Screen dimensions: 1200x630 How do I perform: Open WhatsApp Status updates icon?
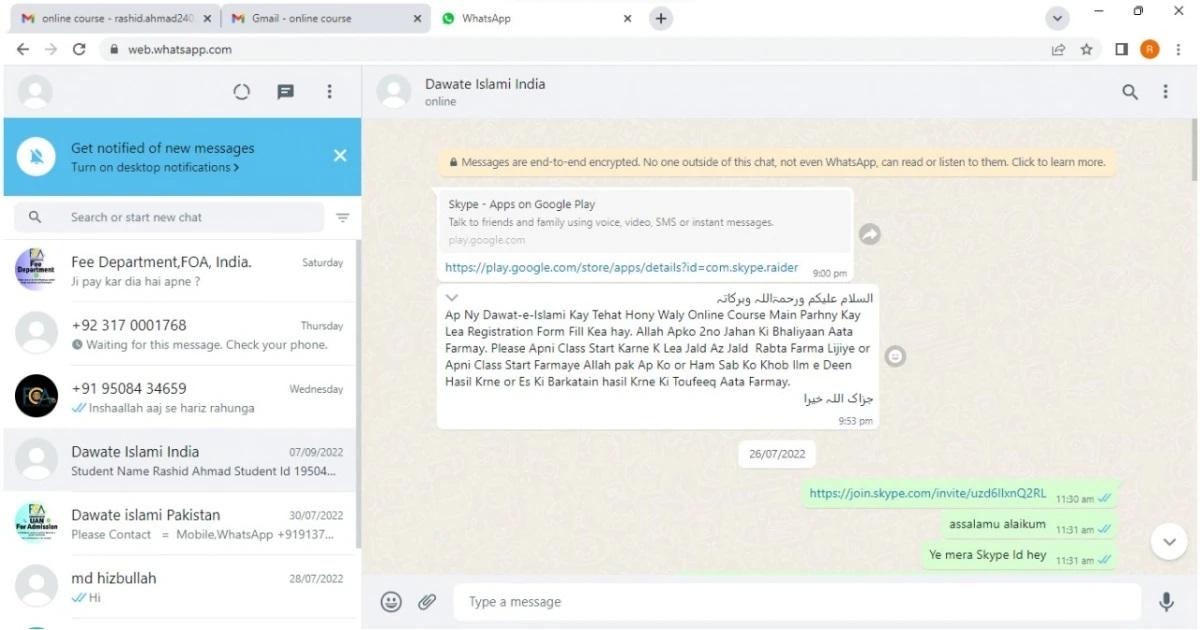point(241,92)
